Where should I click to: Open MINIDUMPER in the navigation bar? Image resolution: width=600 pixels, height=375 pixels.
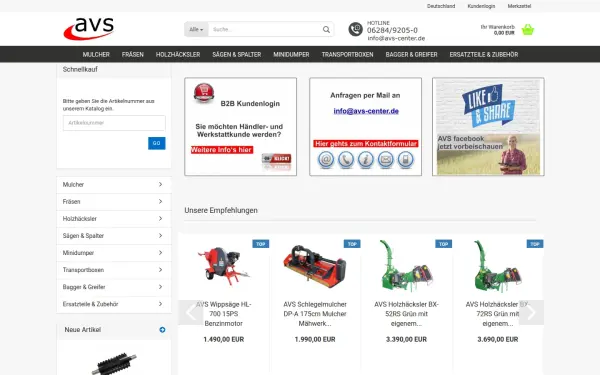point(291,54)
